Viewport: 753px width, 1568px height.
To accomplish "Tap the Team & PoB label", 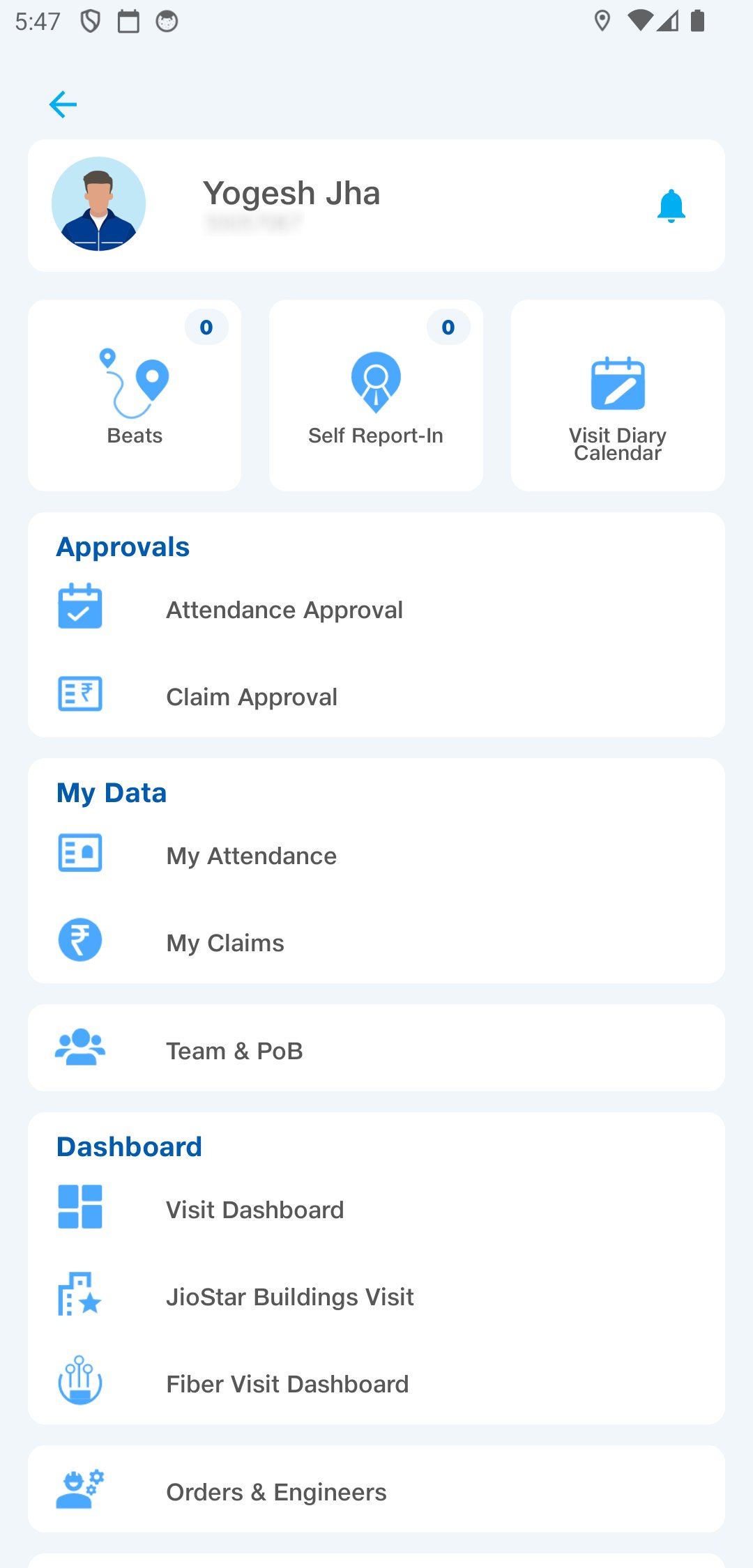I will coord(234,1051).
